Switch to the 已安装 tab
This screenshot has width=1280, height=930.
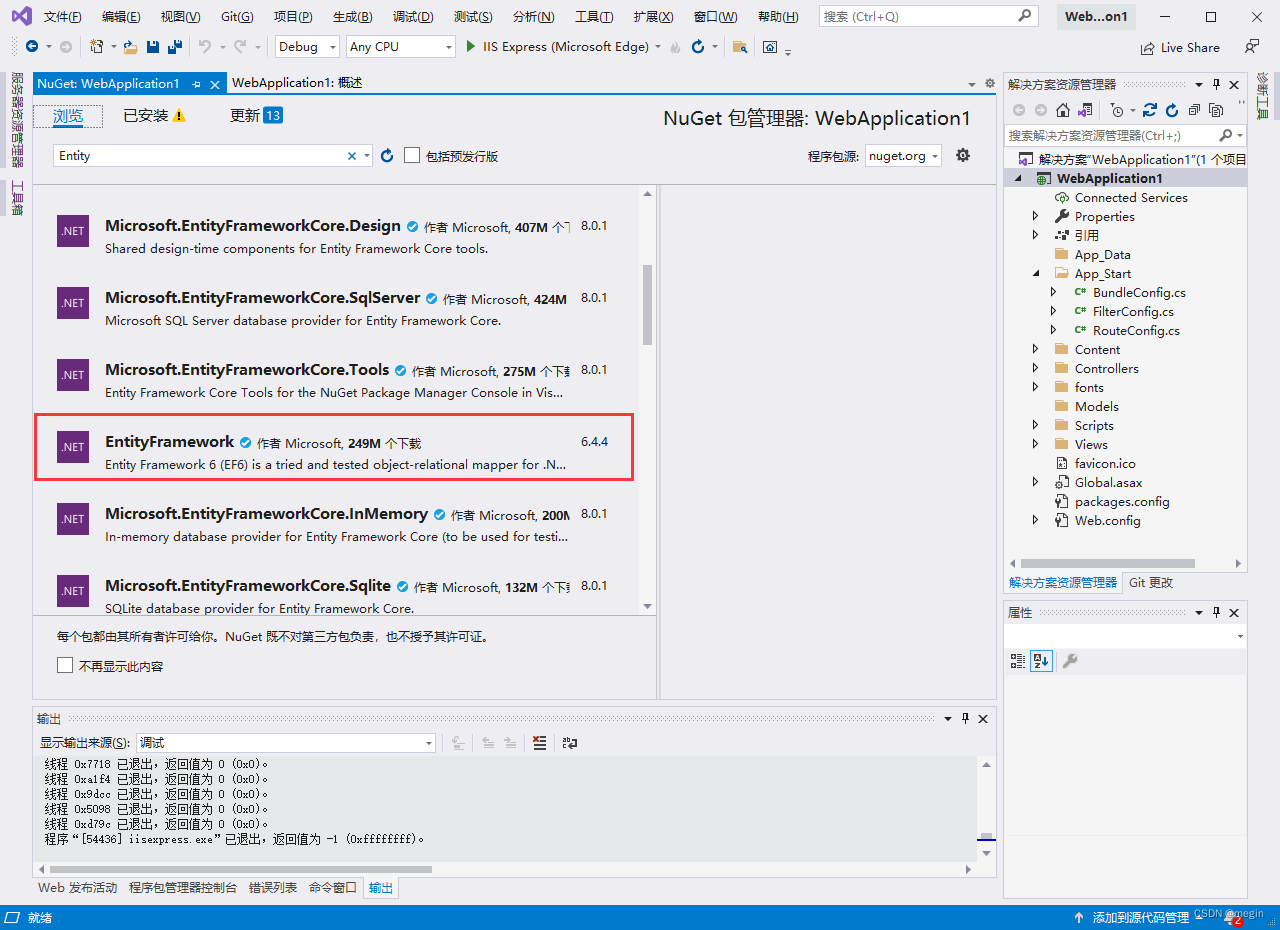tap(148, 117)
